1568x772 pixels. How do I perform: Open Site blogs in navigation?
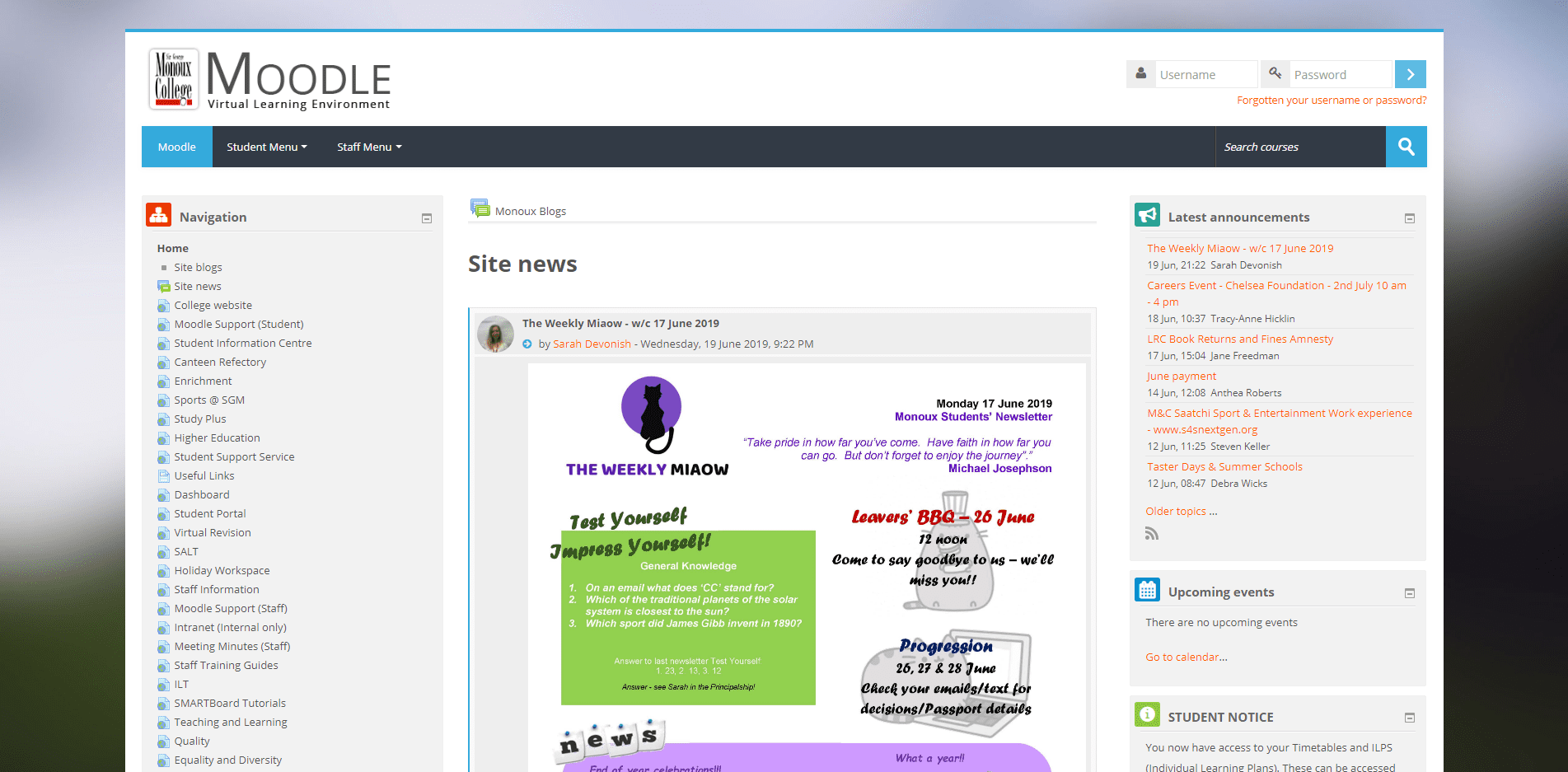(x=198, y=268)
